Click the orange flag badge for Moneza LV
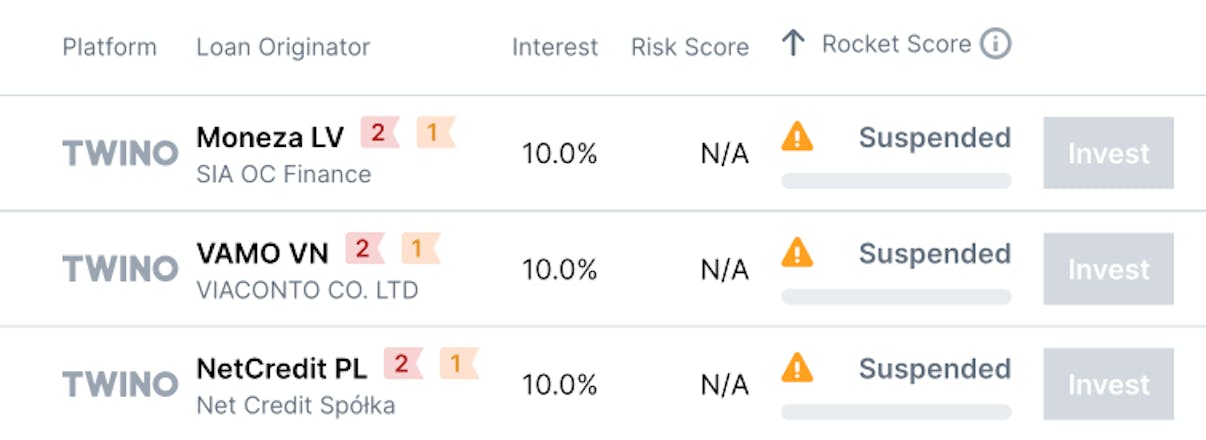This screenshot has height=440, width=1206. (435, 133)
